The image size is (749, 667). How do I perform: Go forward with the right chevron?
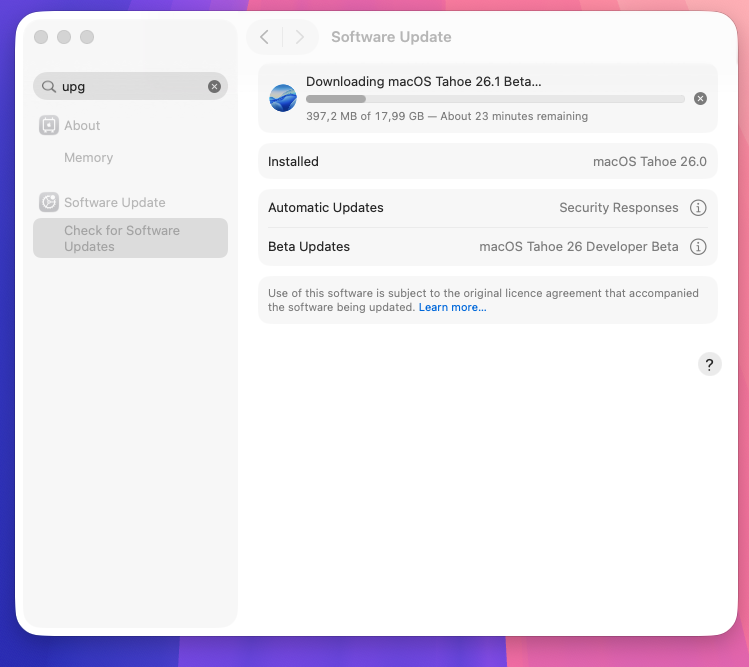[x=300, y=37]
